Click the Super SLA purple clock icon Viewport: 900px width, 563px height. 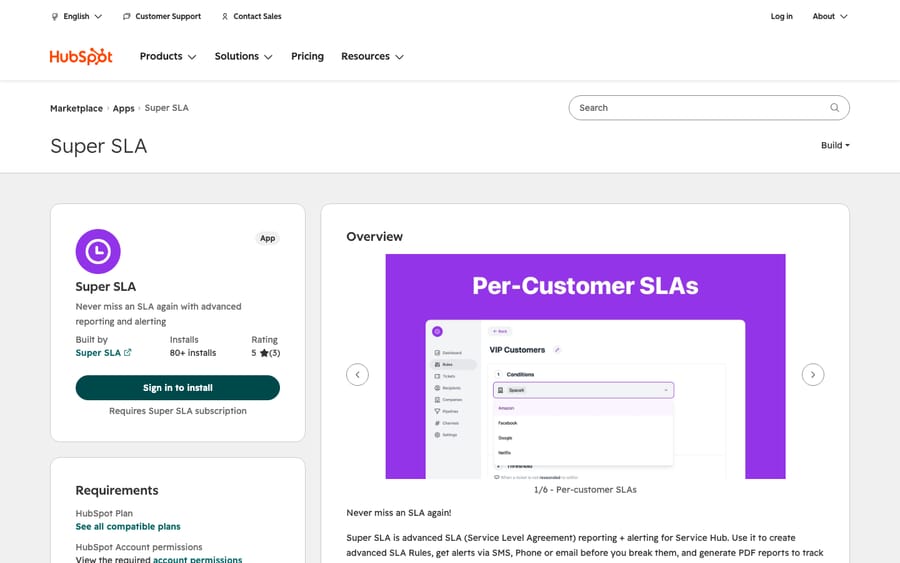tap(98, 251)
